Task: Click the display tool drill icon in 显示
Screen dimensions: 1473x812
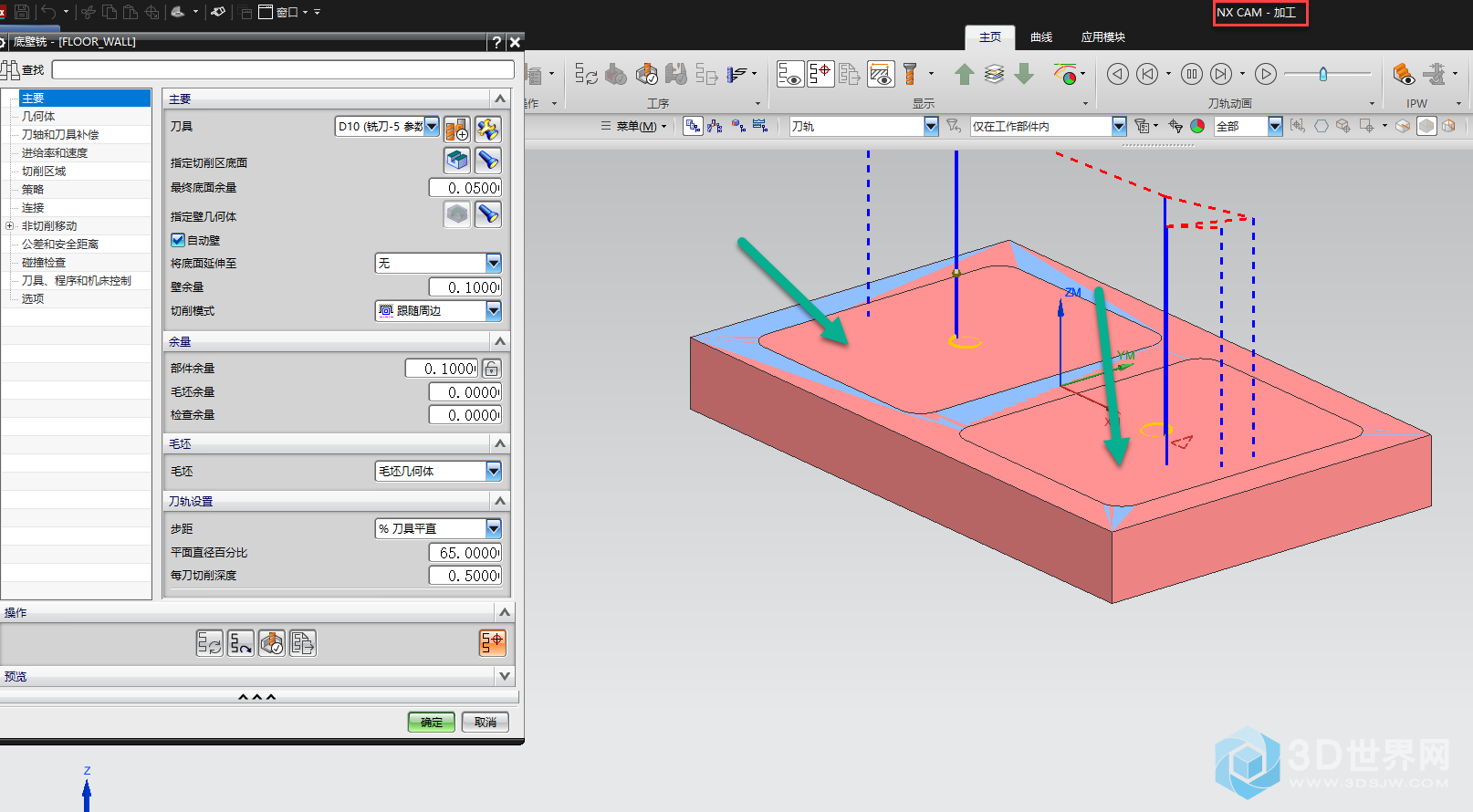Action: [x=910, y=74]
